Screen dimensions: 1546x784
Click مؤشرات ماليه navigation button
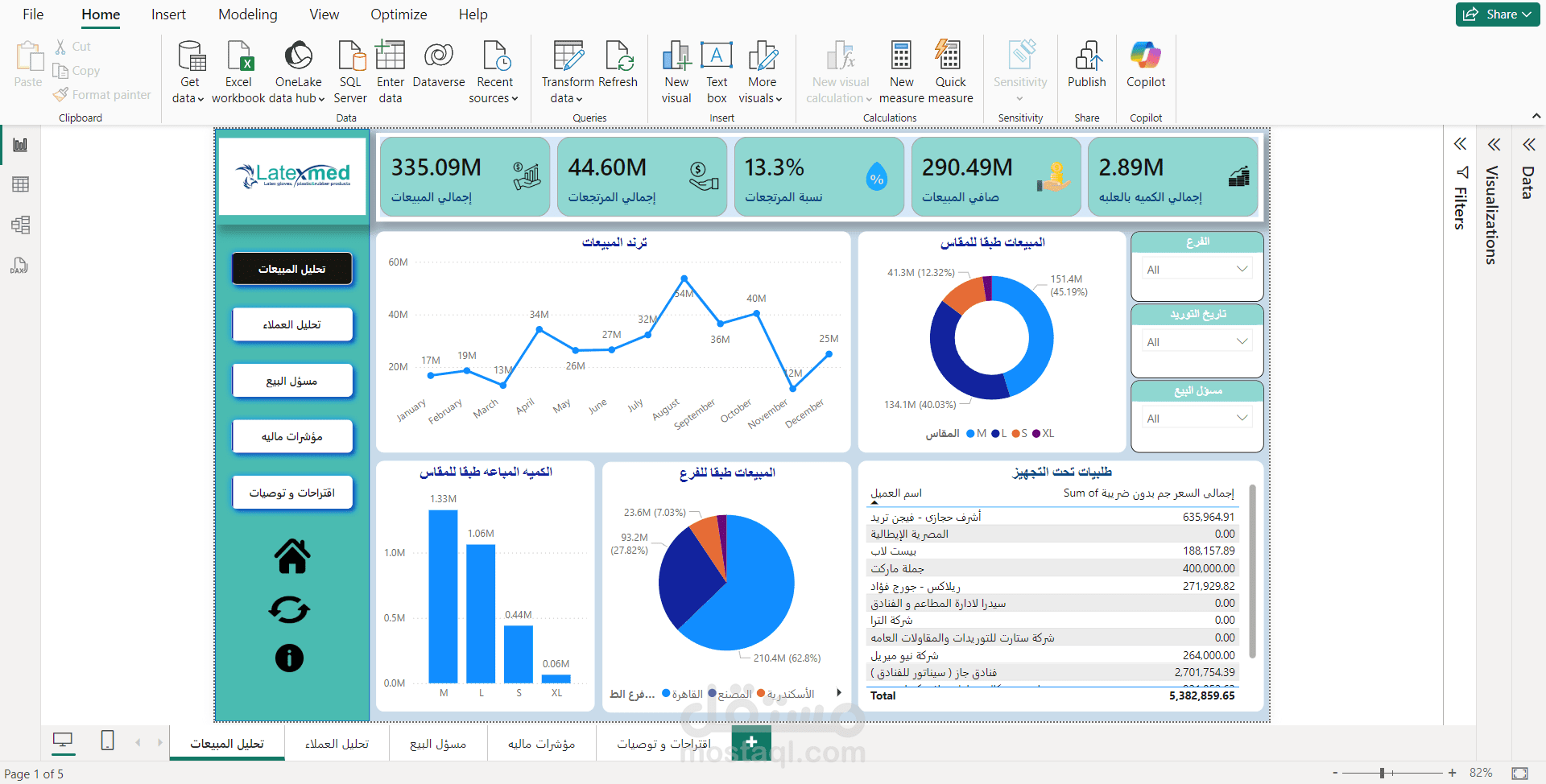[292, 436]
